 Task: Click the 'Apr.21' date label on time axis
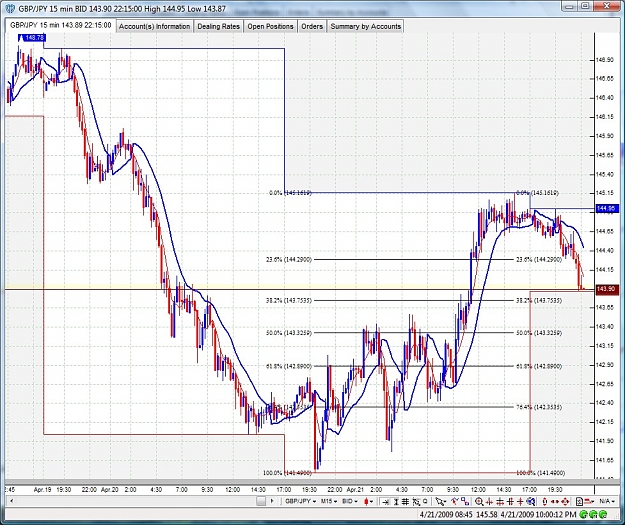point(355,490)
